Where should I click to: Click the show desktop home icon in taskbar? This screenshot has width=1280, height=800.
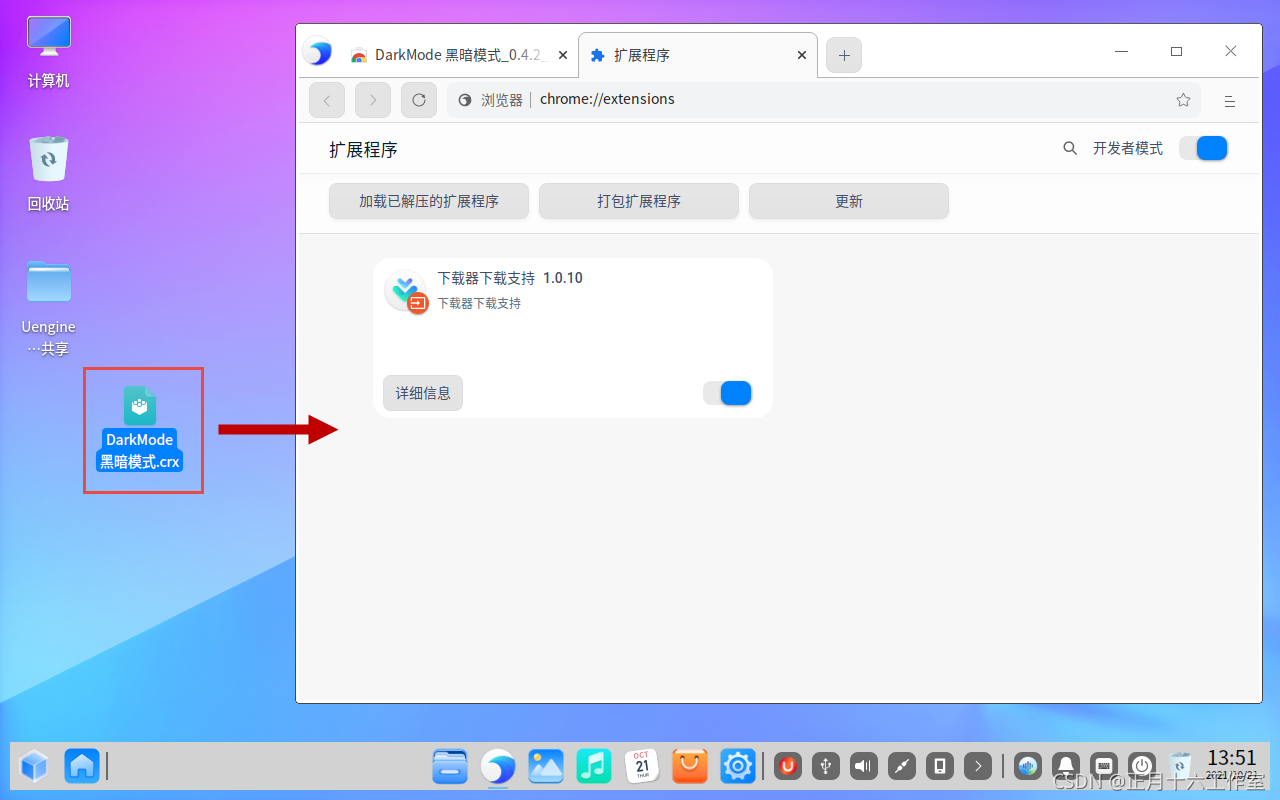[82, 767]
